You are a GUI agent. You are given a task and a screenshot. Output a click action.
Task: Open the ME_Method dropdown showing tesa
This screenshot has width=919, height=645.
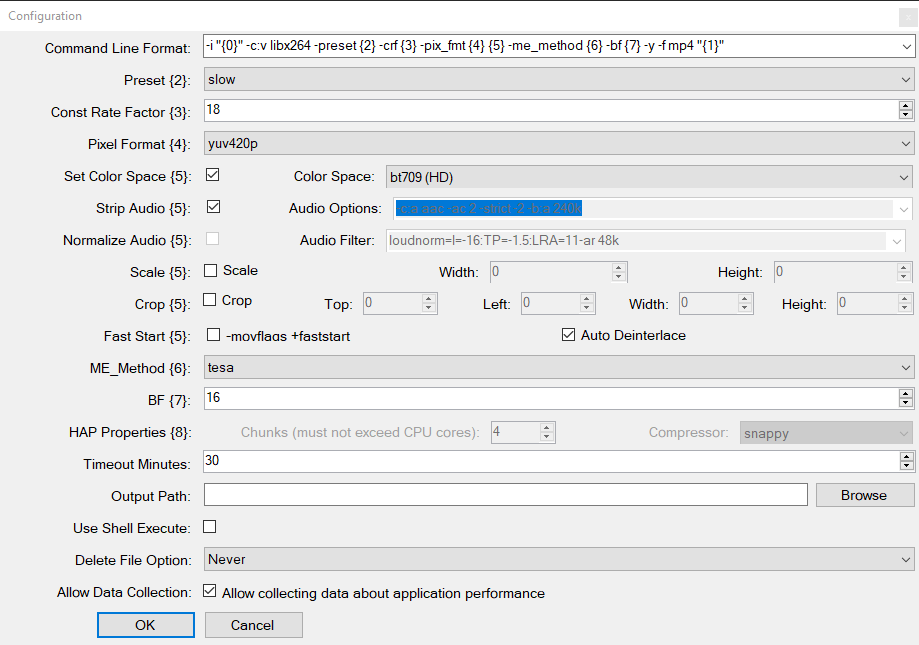558,367
